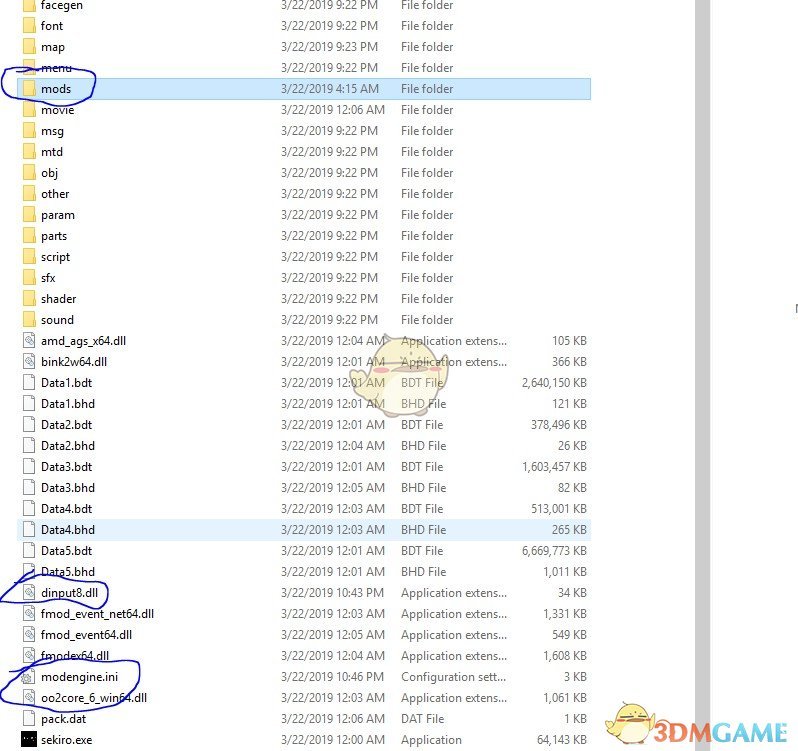
Task: Click the 2,640,150 KB size value
Action: (x=554, y=383)
